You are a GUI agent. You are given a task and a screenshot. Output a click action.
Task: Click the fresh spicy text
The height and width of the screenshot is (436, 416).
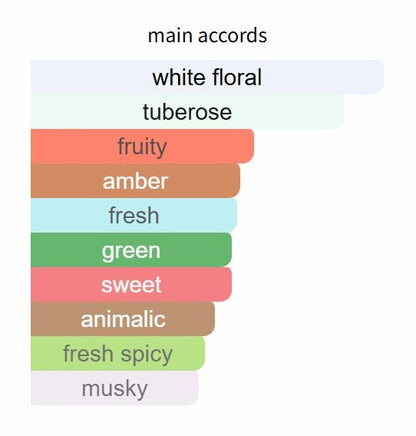118,355
